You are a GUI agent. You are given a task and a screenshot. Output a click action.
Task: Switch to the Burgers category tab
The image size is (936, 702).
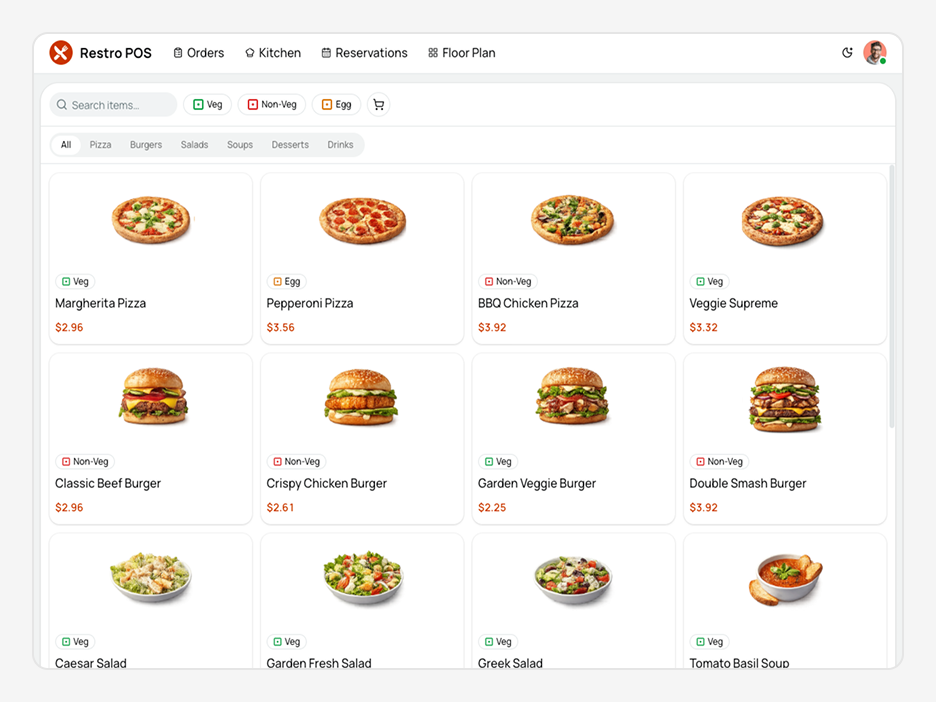click(146, 144)
